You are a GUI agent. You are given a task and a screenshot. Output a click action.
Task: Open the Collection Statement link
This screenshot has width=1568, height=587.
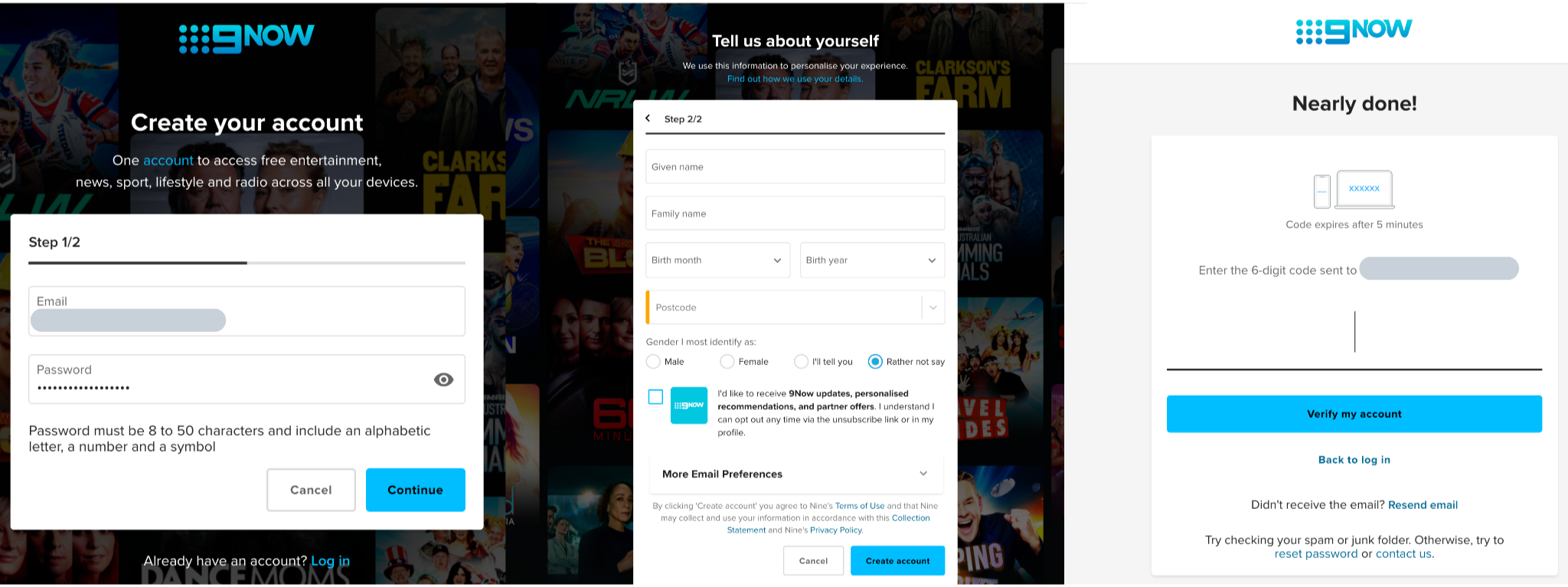[x=828, y=524]
